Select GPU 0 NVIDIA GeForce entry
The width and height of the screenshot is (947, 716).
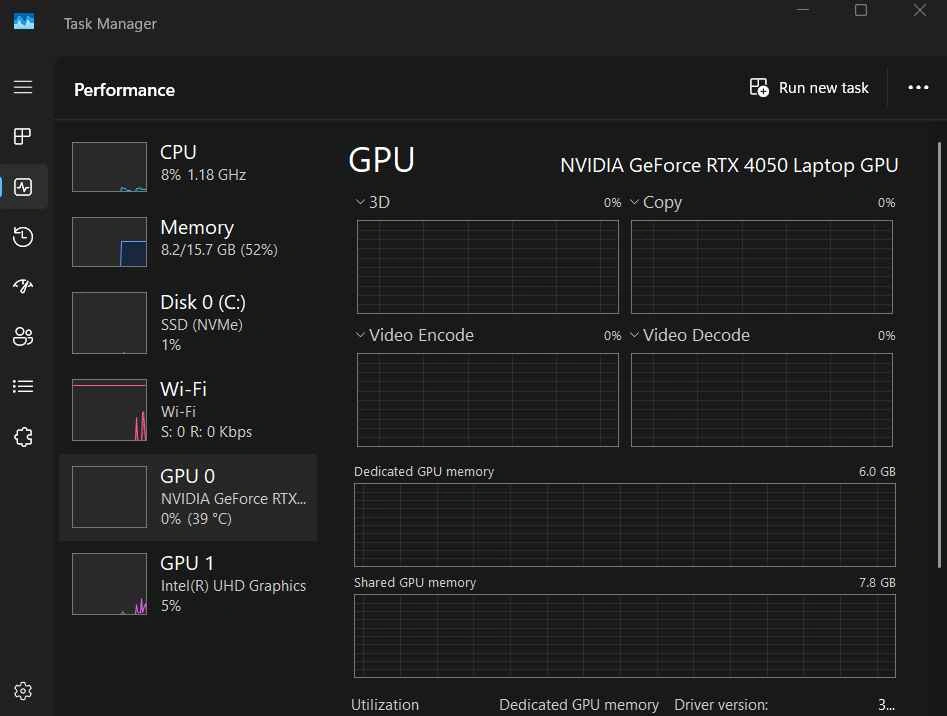pyautogui.click(x=188, y=497)
